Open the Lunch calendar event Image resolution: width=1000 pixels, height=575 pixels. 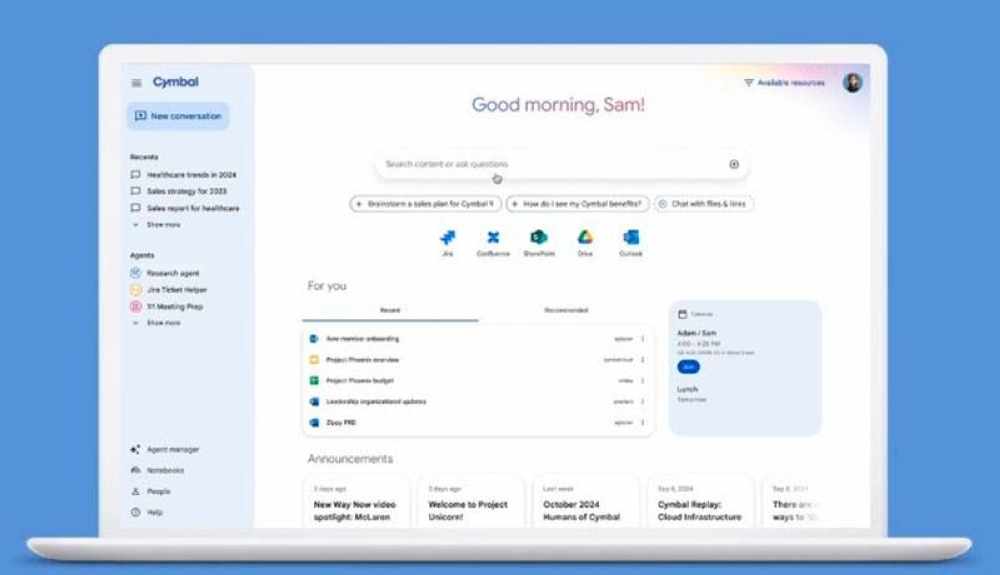pyautogui.click(x=688, y=389)
